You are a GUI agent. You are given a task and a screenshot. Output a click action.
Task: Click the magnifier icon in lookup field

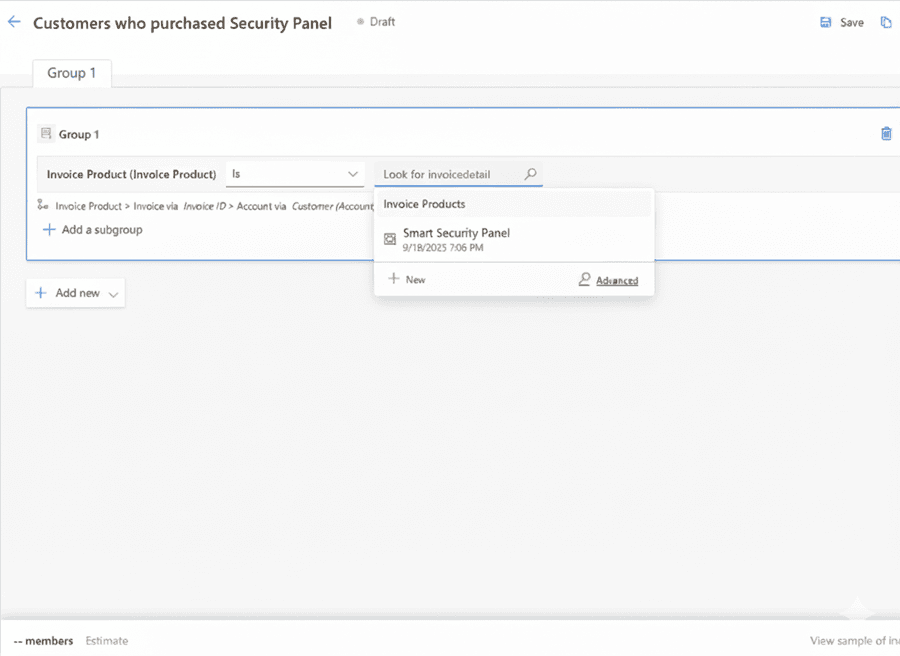tap(531, 174)
